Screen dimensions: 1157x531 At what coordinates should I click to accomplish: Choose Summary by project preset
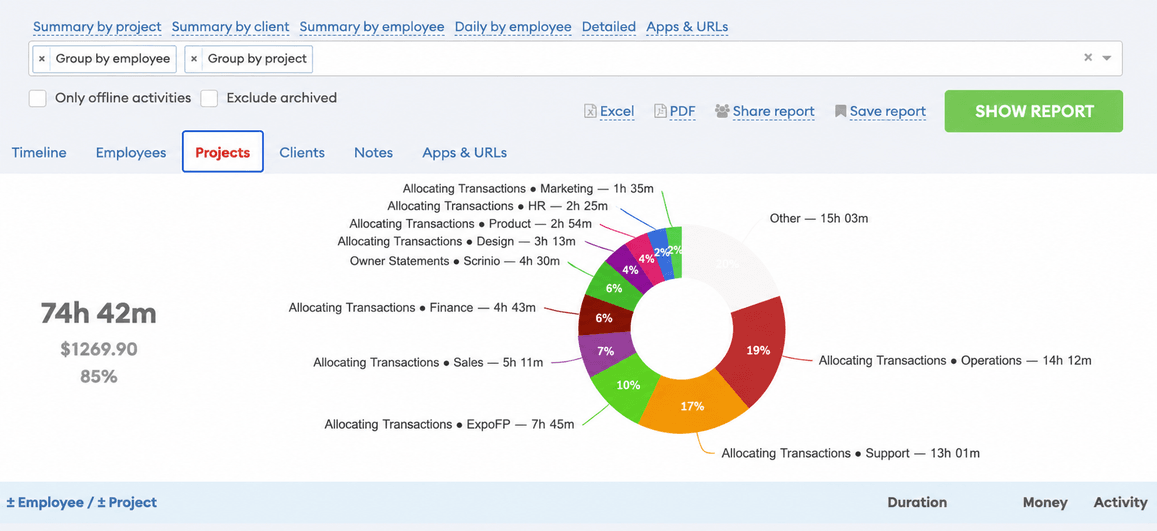click(x=97, y=27)
